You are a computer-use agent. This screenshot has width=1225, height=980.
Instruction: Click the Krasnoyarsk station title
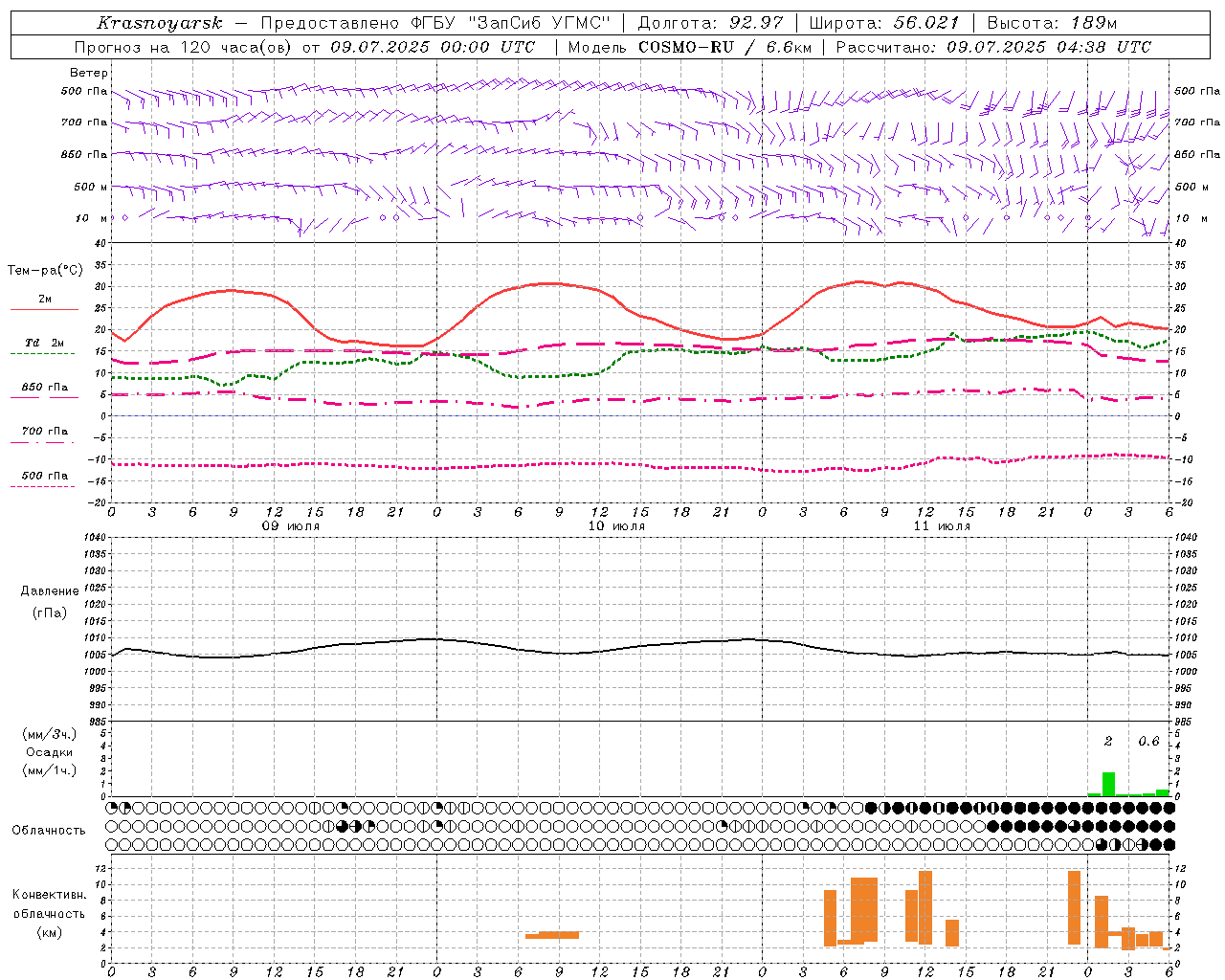159,23
